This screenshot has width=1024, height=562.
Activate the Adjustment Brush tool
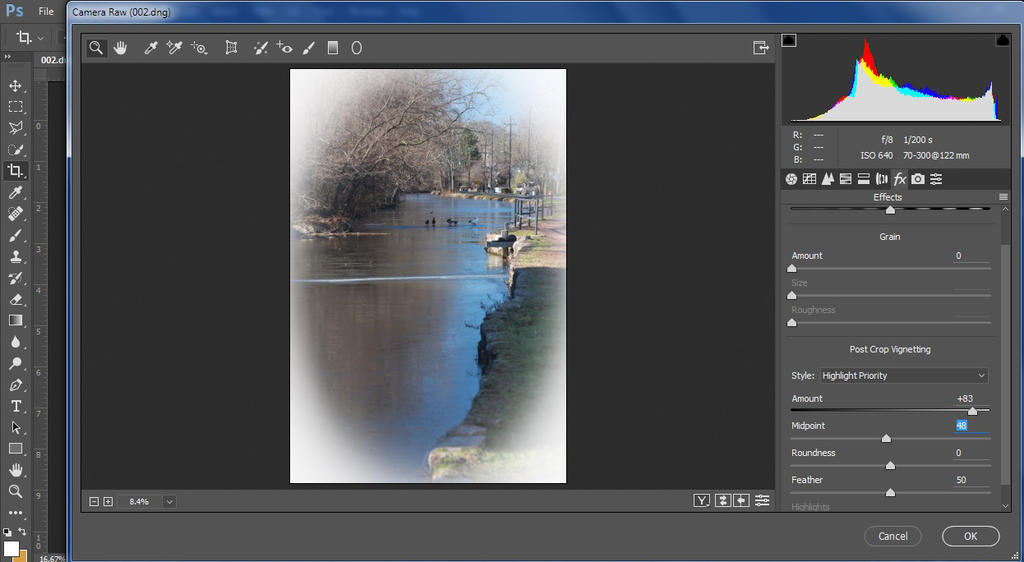pyautogui.click(x=309, y=47)
